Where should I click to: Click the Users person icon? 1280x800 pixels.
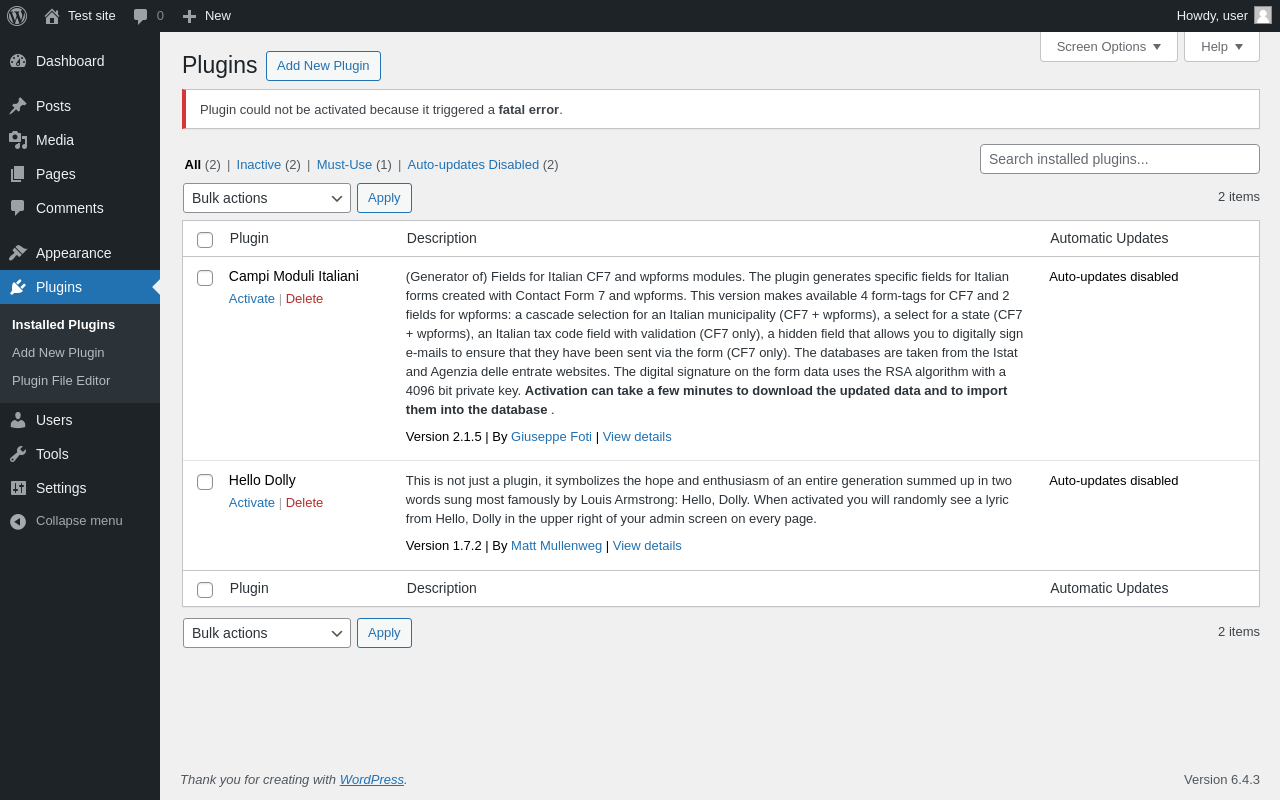click(x=18, y=420)
